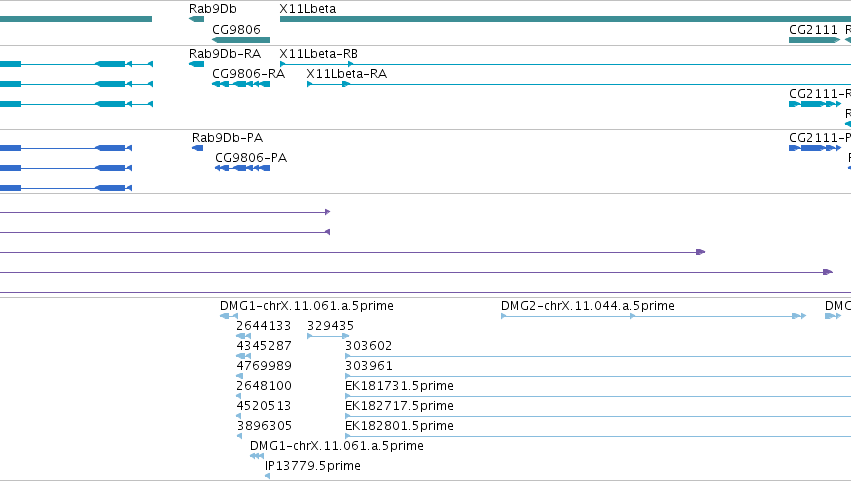Select DMG2-chrX.11.044.a.5prime EST feature

[x=653, y=316]
